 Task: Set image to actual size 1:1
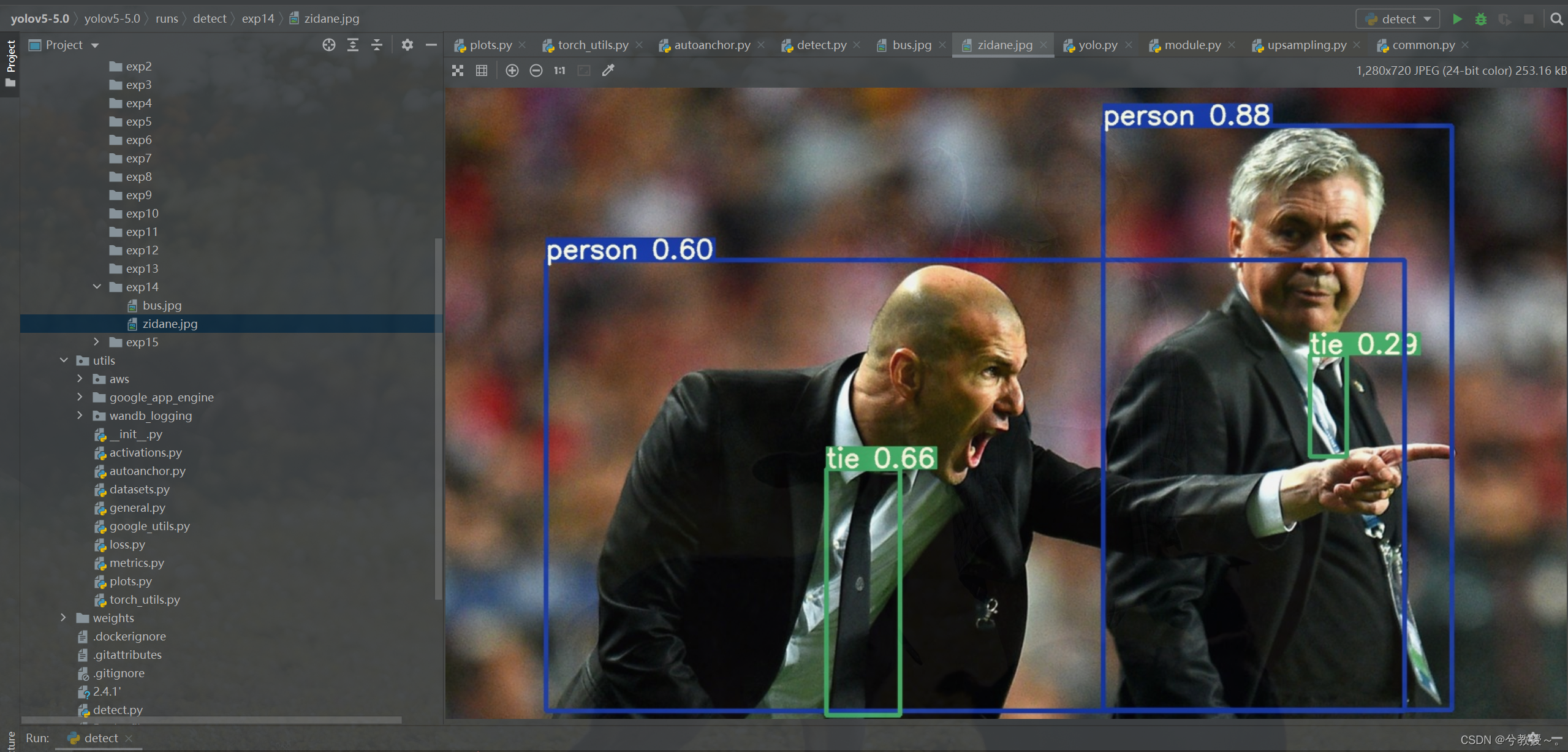pos(559,70)
